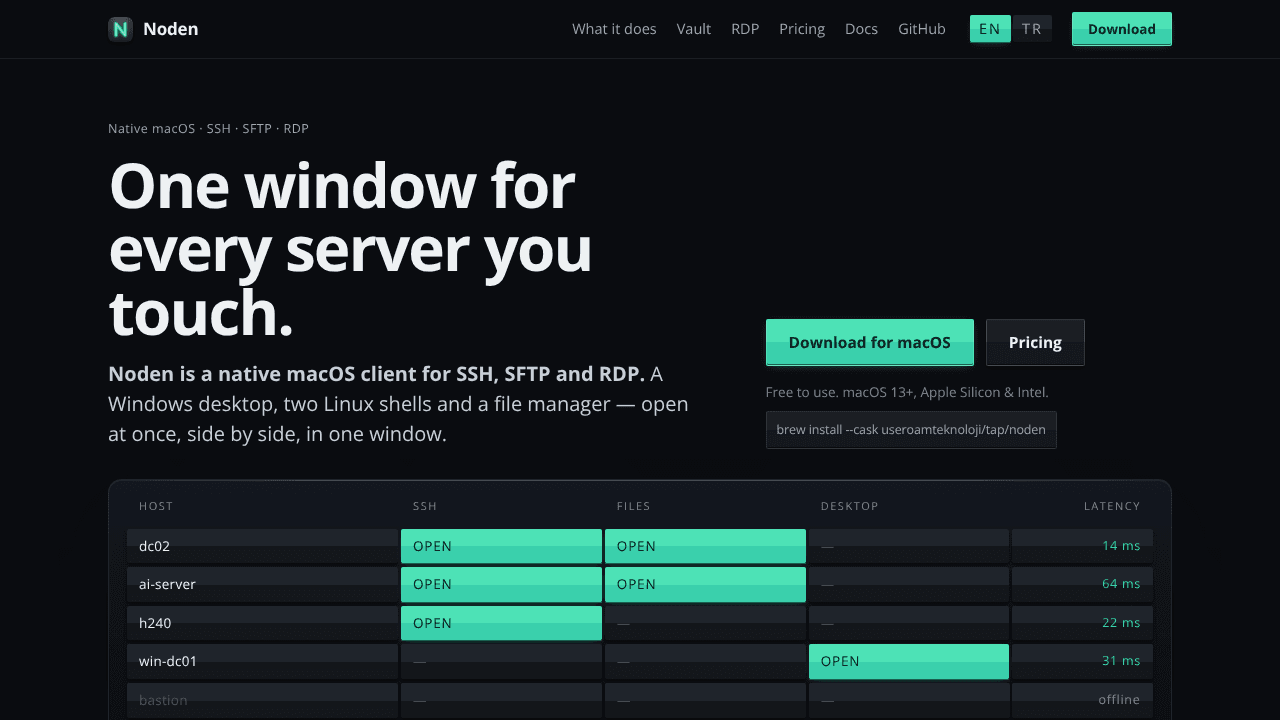The image size is (1280, 720).
Task: Click the 22 ms latency value
Action: (1121, 623)
